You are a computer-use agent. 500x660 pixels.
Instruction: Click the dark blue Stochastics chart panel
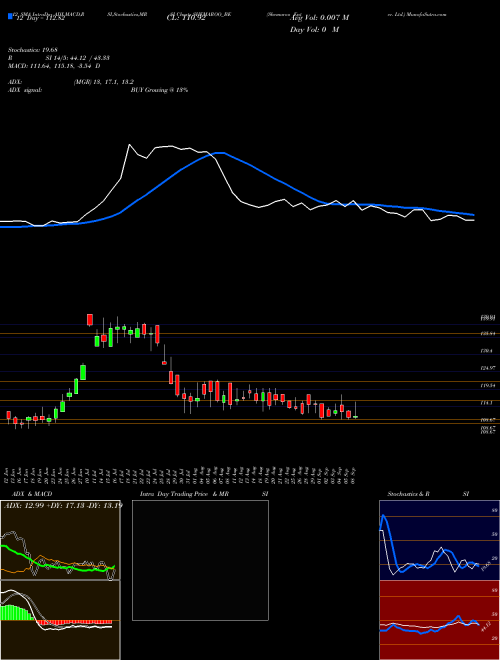(x=439, y=540)
